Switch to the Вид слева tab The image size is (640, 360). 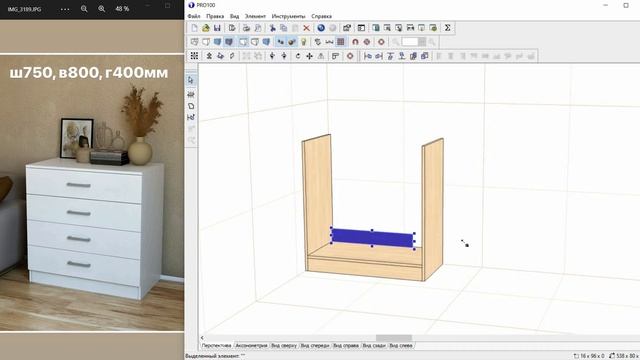[x=401, y=345]
